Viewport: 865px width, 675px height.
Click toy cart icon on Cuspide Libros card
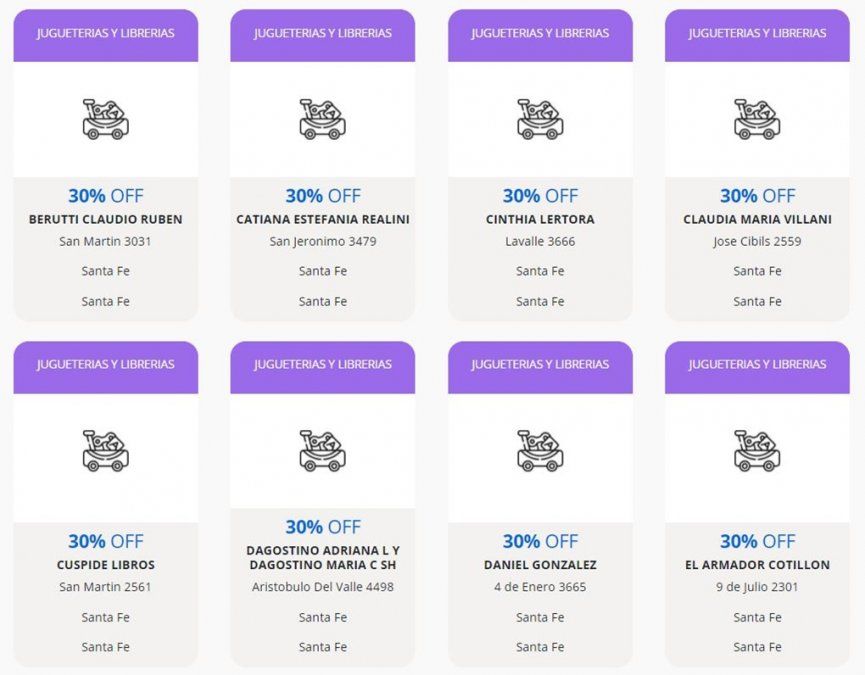click(x=105, y=451)
